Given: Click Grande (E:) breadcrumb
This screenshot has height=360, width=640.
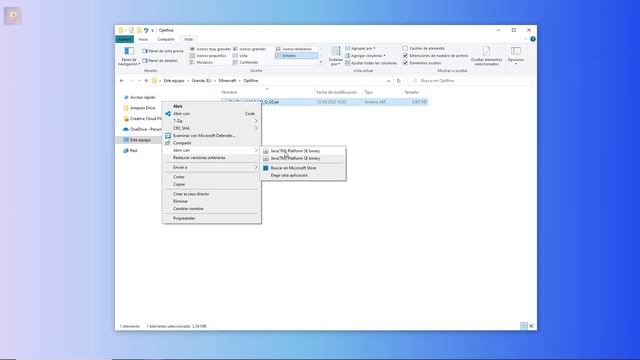Looking at the screenshot, I should point(202,81).
